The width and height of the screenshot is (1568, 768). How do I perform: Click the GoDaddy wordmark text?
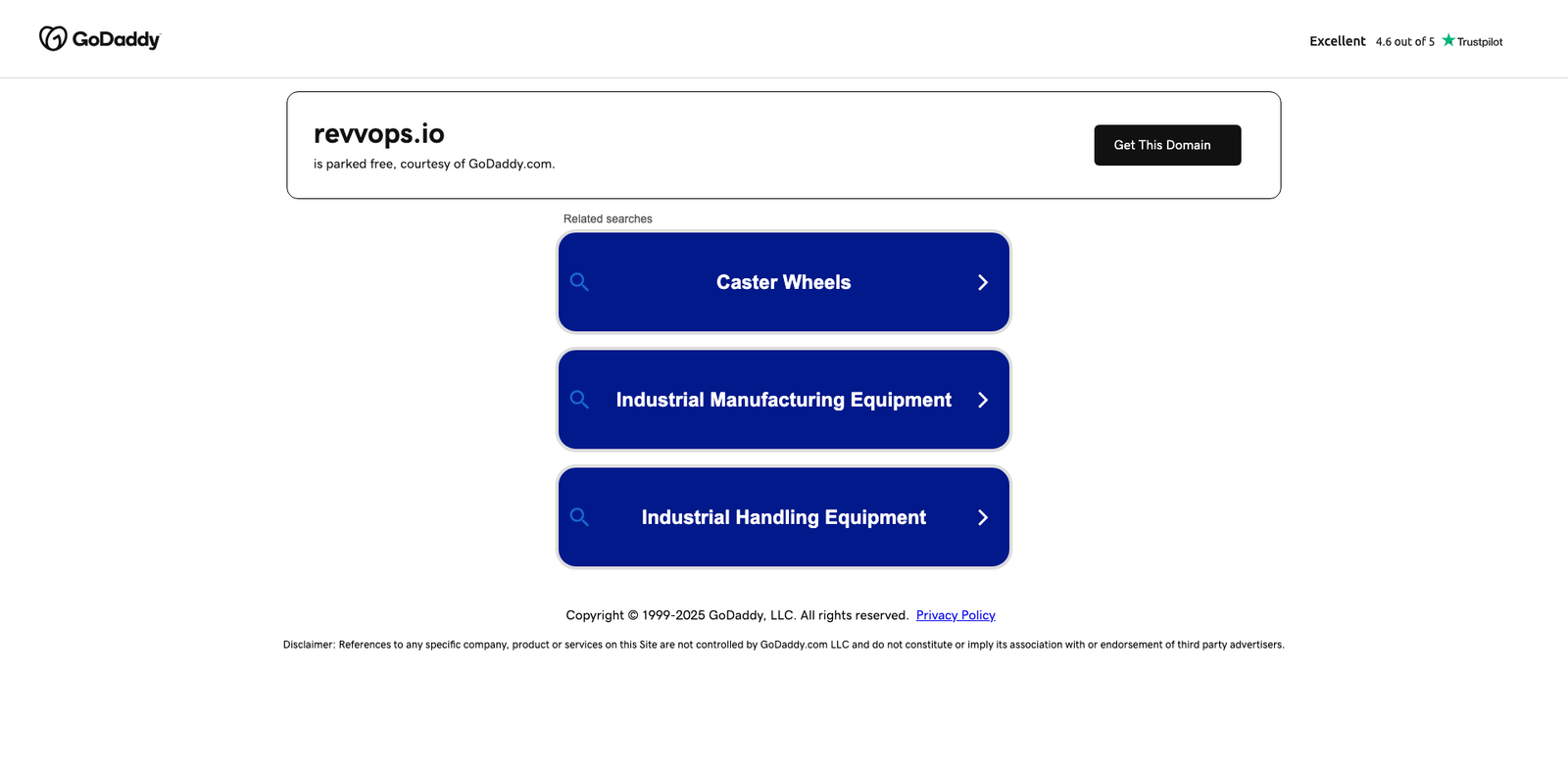click(x=116, y=39)
